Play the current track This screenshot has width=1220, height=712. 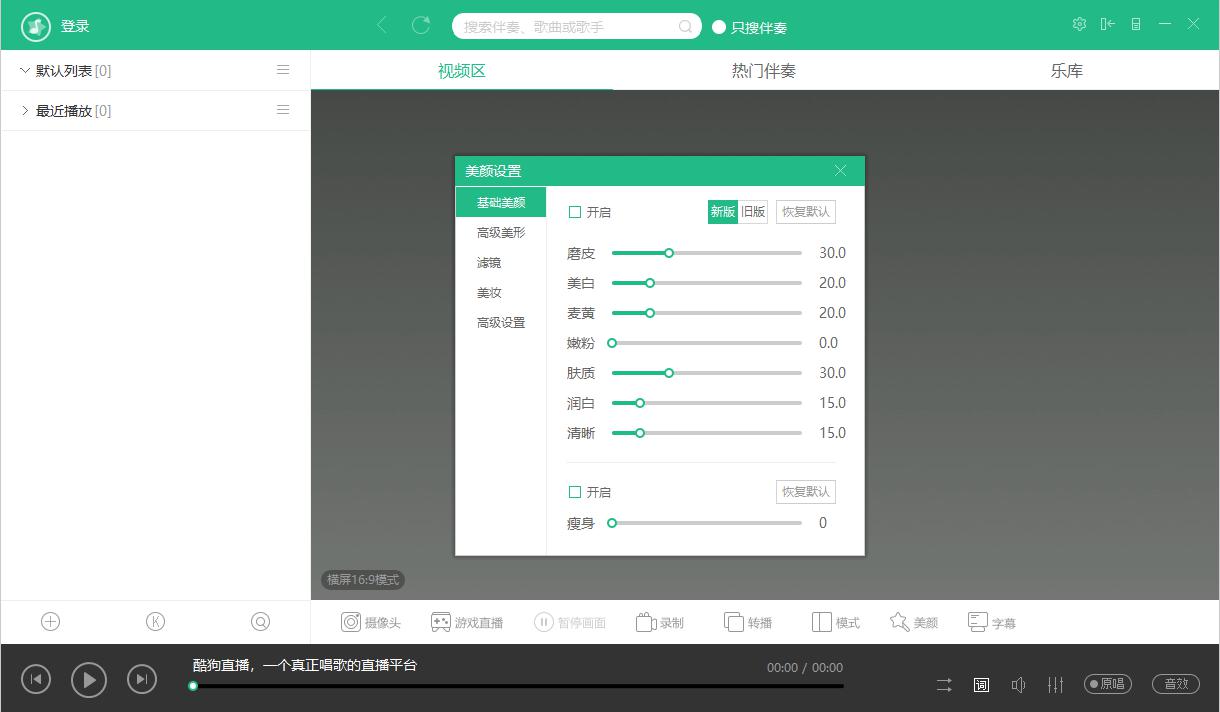(x=89, y=680)
